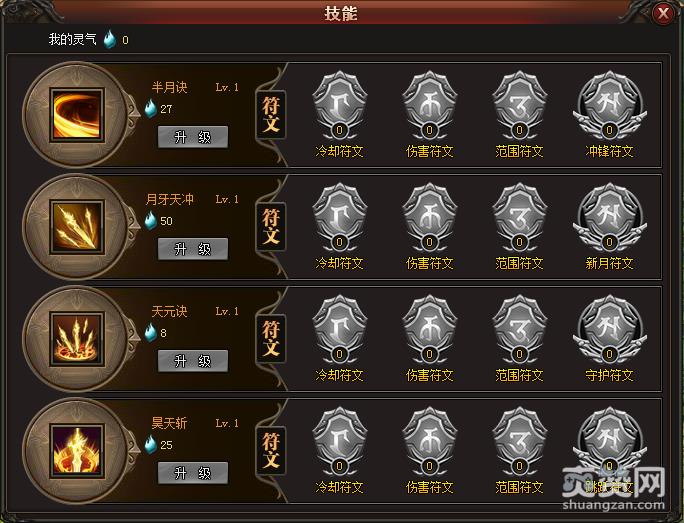This screenshot has width=684, height=523.
Task: Click 新月符文 rune emblem
Action: click(609, 218)
